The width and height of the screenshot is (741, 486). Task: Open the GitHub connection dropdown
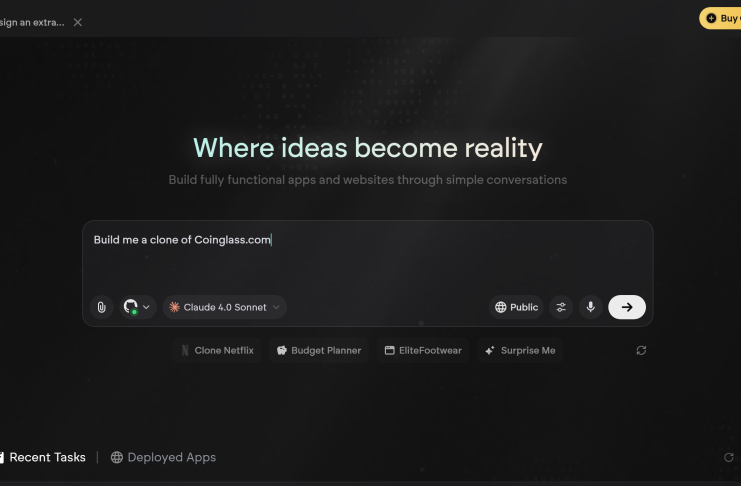tap(138, 307)
